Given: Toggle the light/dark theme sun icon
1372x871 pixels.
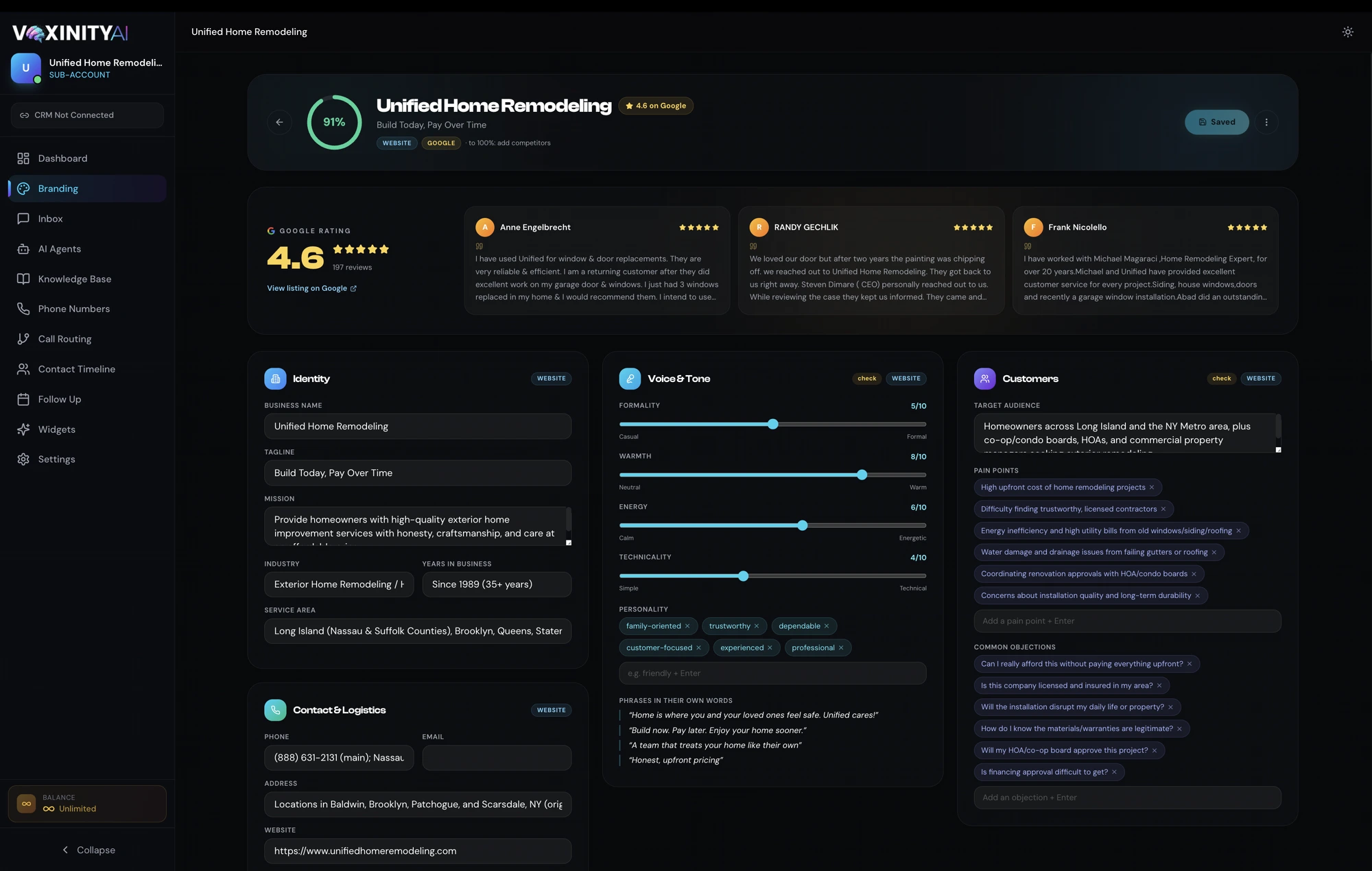Looking at the screenshot, I should click(x=1347, y=32).
